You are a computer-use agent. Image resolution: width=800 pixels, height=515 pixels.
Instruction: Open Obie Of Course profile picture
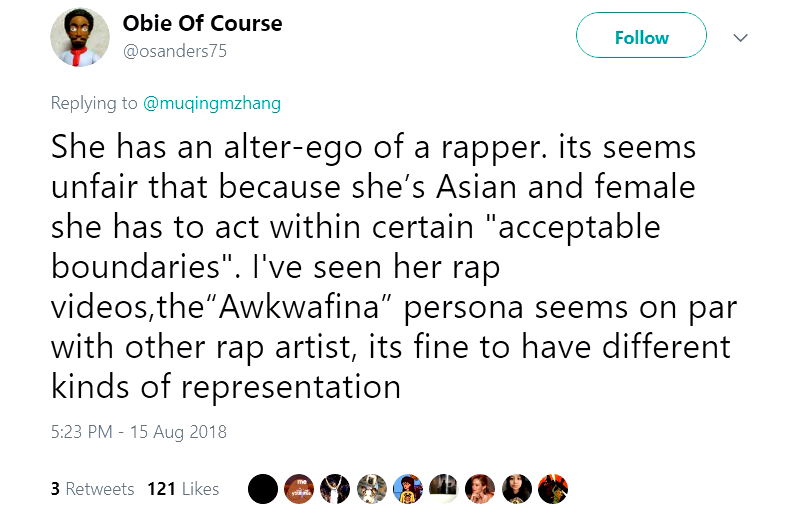click(80, 38)
